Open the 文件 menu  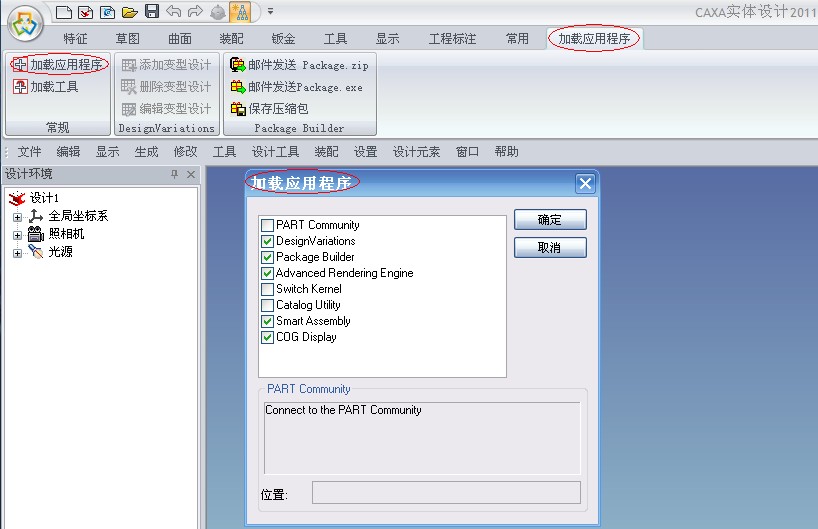pyautogui.click(x=29, y=152)
